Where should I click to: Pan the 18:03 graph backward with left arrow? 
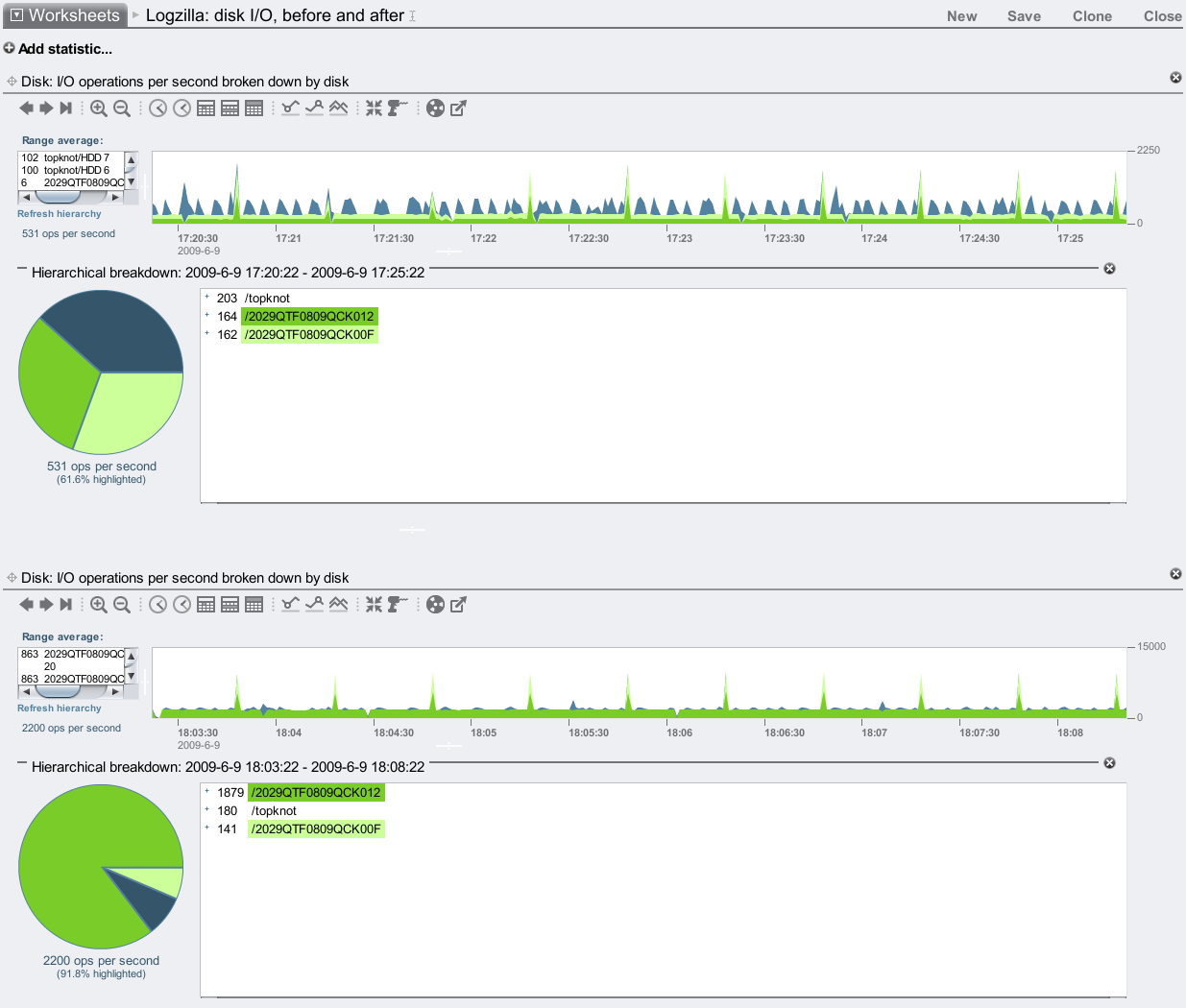pos(26,605)
